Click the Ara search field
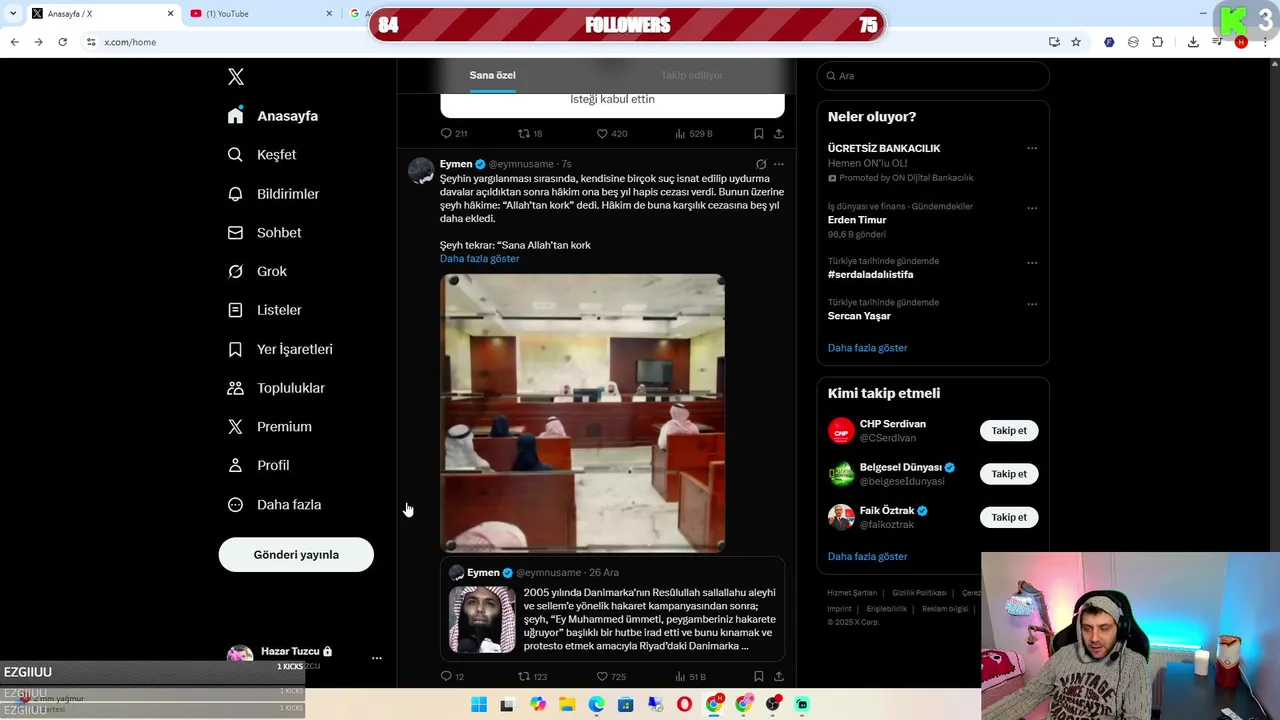1280x720 pixels. pyautogui.click(x=933, y=76)
